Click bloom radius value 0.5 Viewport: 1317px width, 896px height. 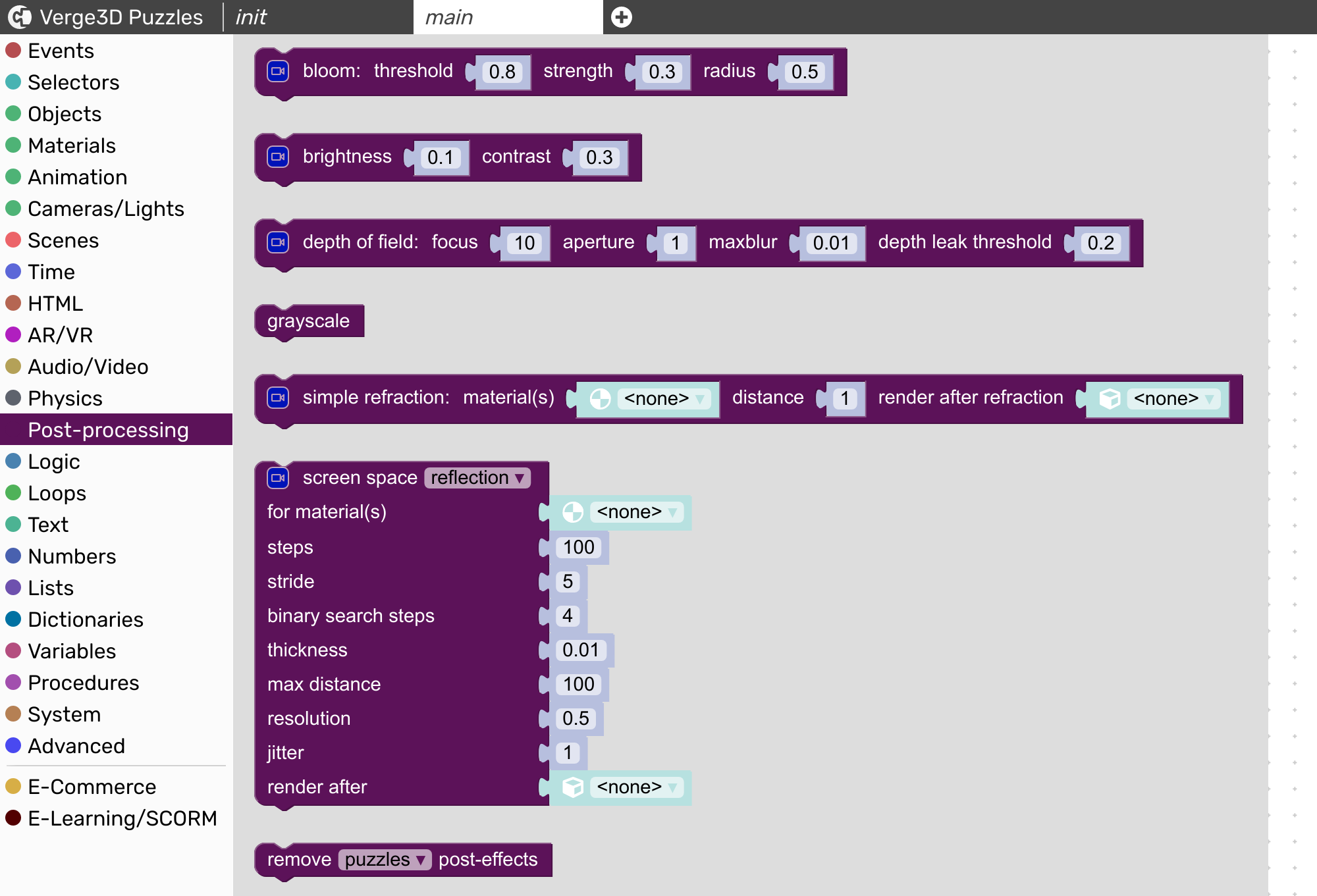coord(805,72)
